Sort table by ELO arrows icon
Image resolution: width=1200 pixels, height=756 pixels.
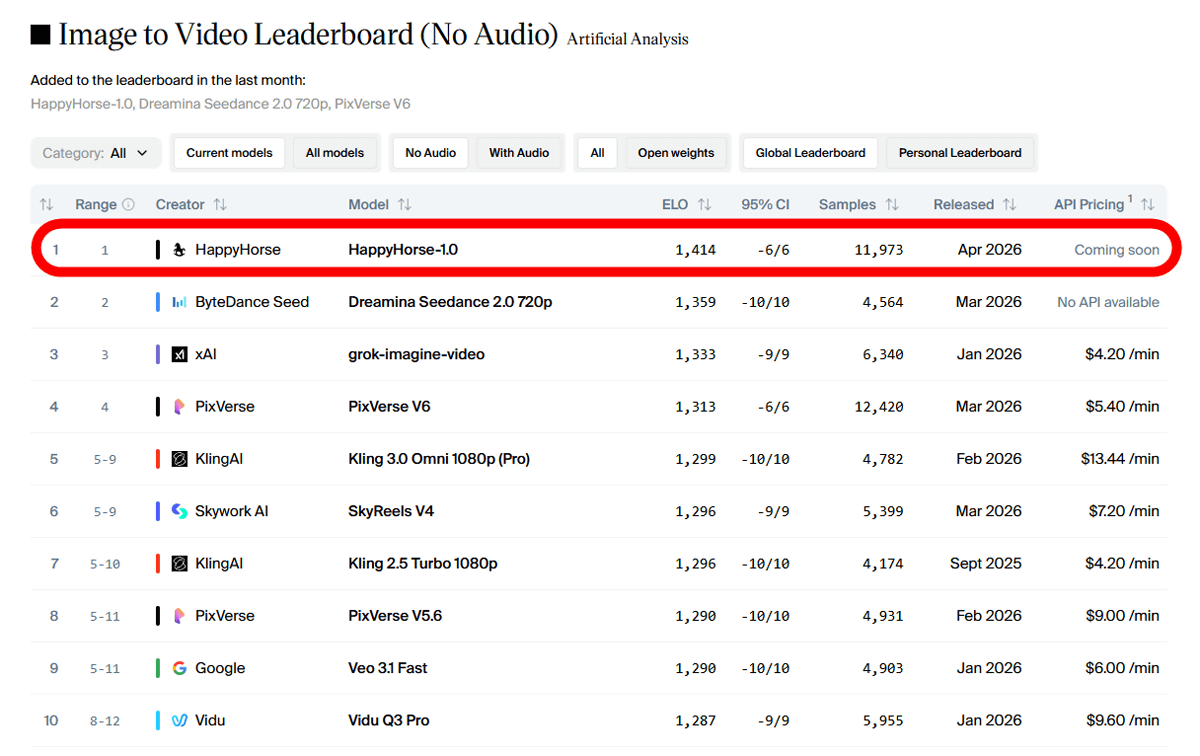(x=704, y=204)
